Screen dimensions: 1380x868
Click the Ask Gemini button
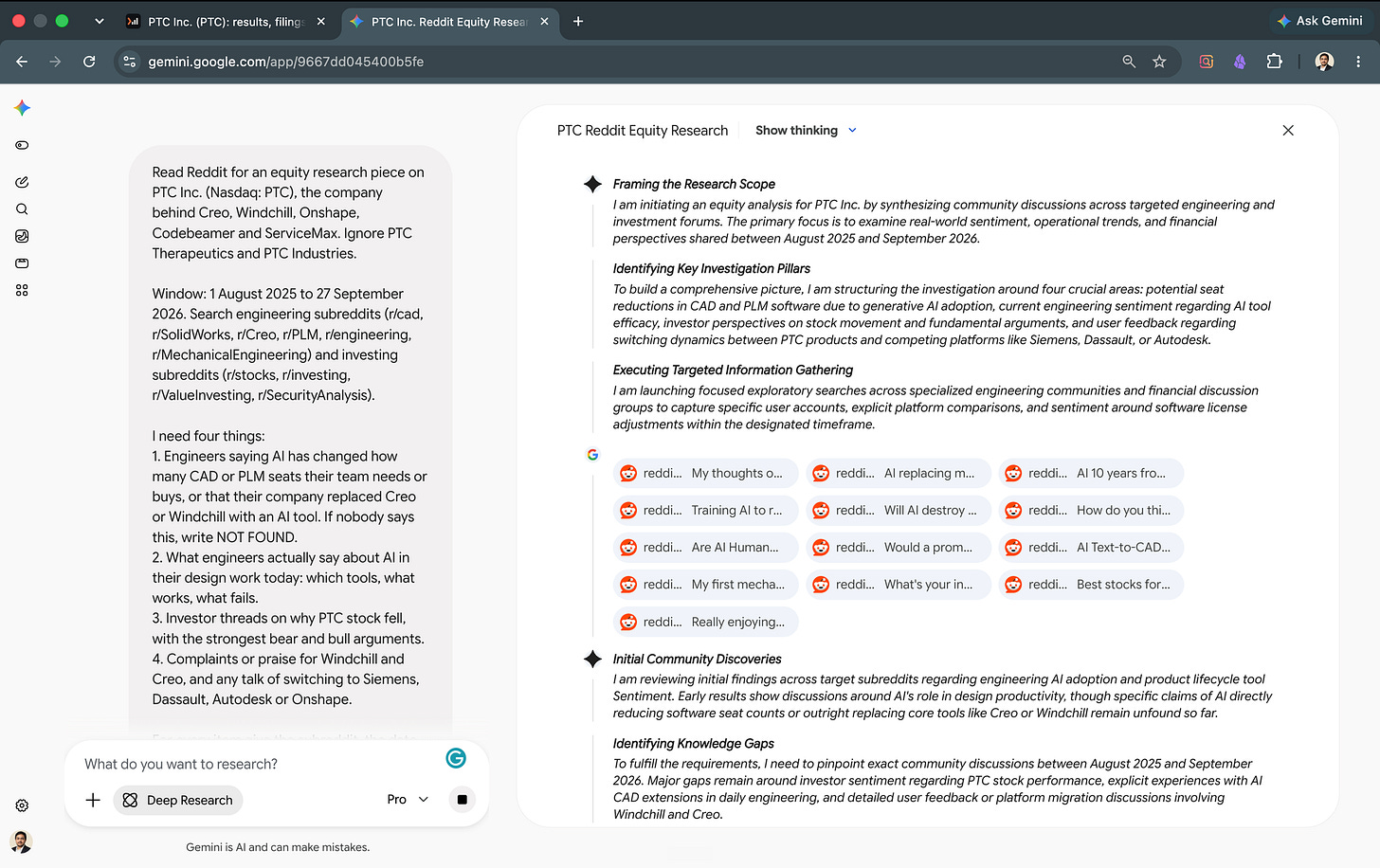[1319, 21]
